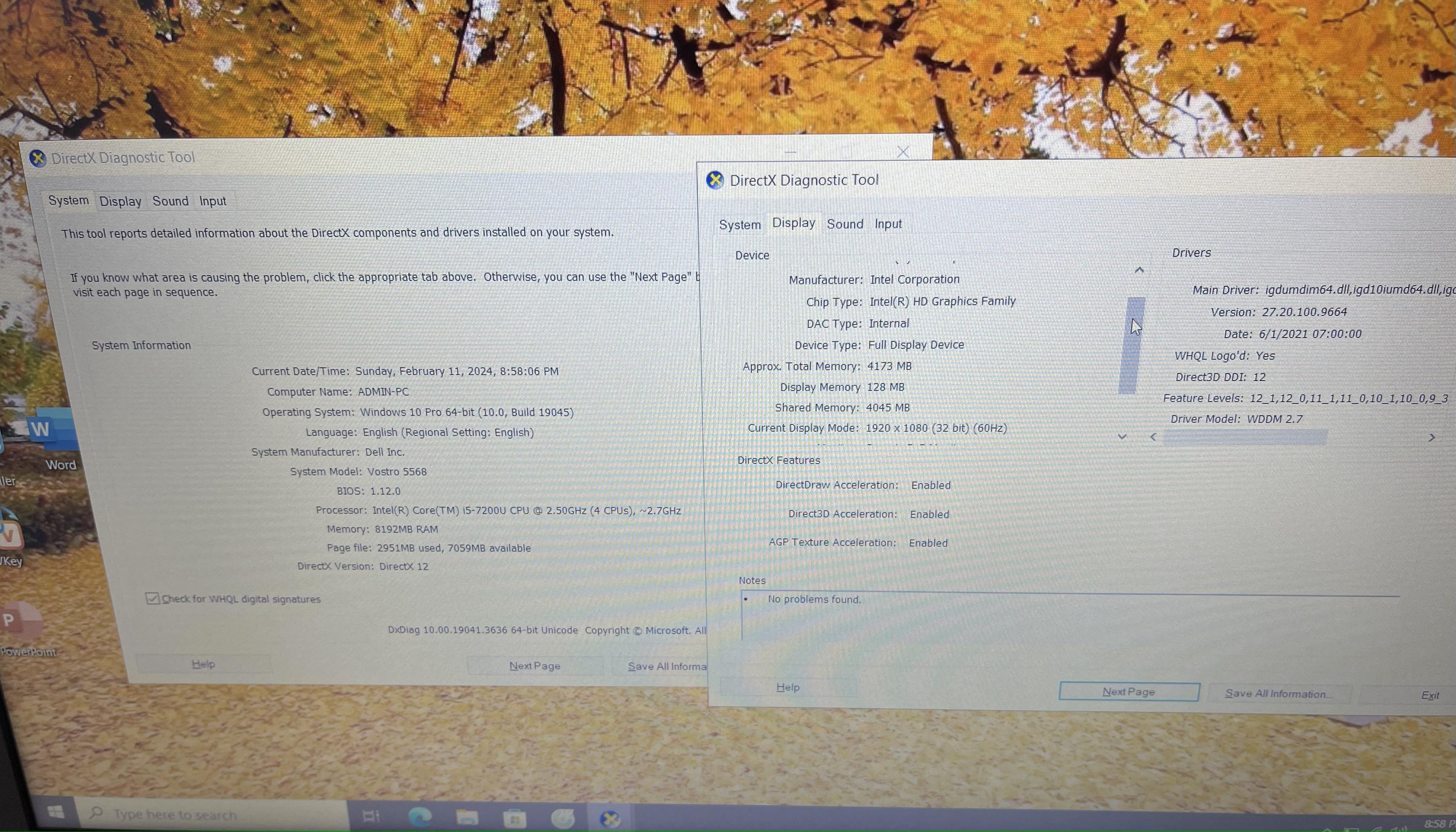Open the Windows Start menu

coord(55,813)
